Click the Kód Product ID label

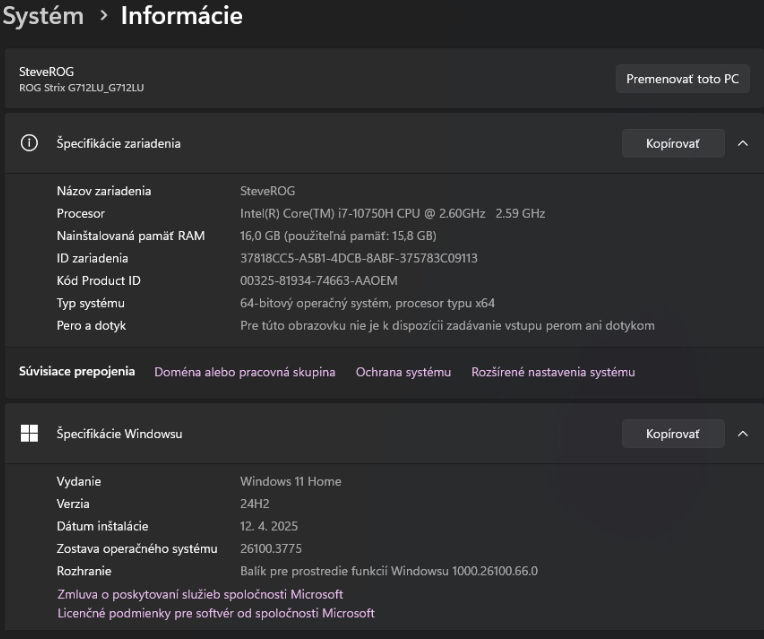[x=98, y=280]
